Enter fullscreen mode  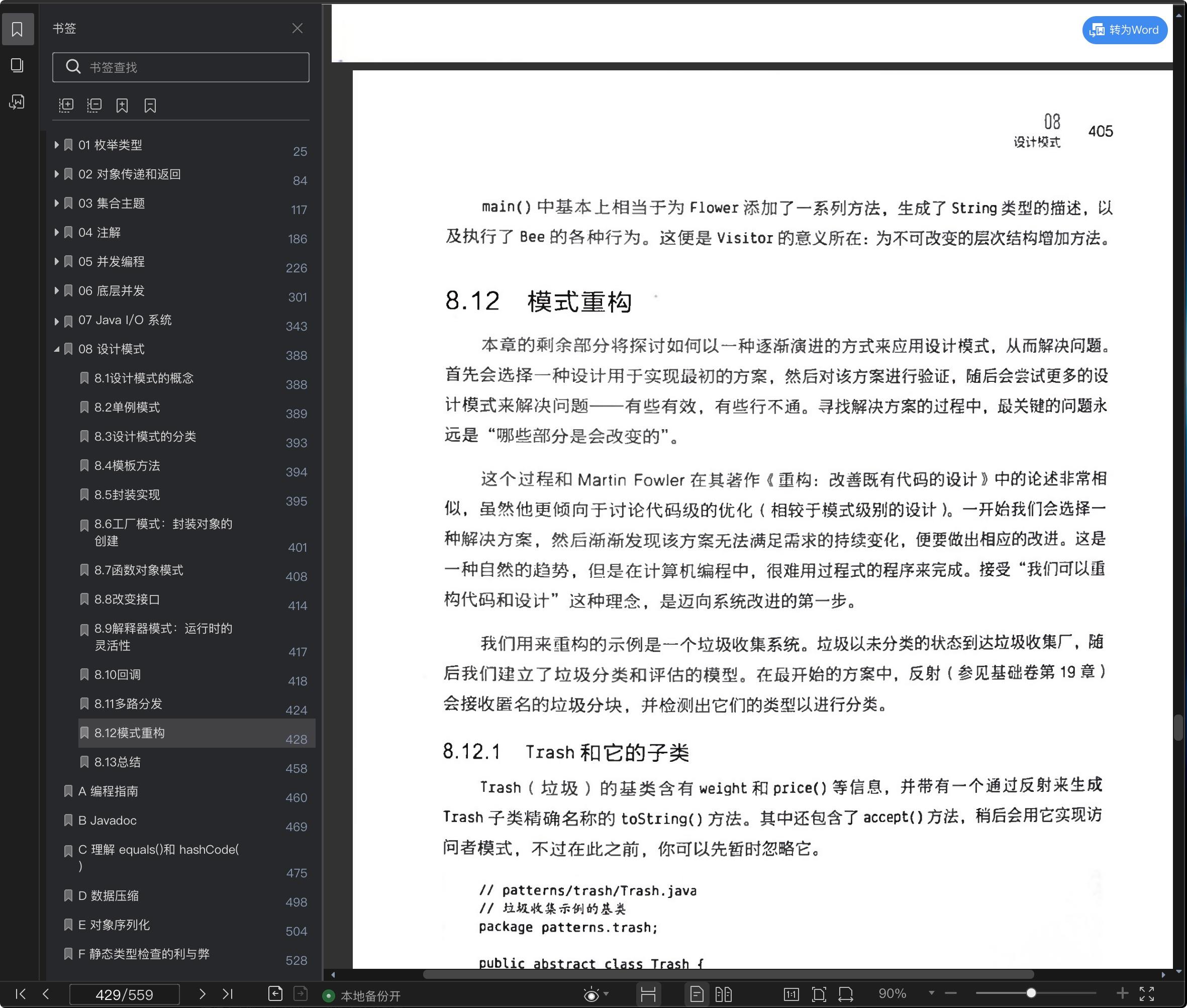coord(1146,994)
